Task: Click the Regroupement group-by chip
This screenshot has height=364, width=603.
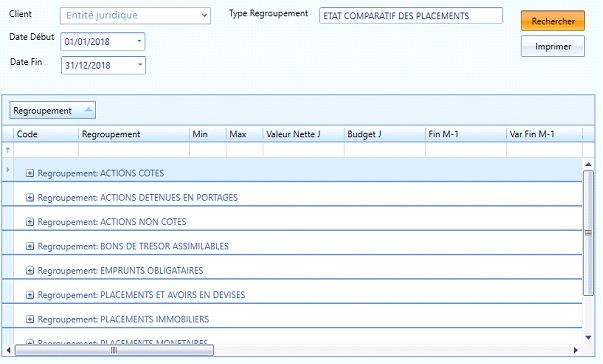Action: (52, 110)
